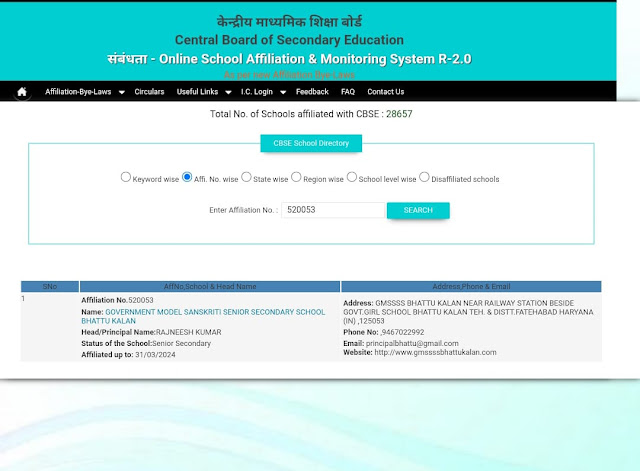Open the CBSE School Directory tab button
Viewport: 640px width, 471px height.
point(311,143)
